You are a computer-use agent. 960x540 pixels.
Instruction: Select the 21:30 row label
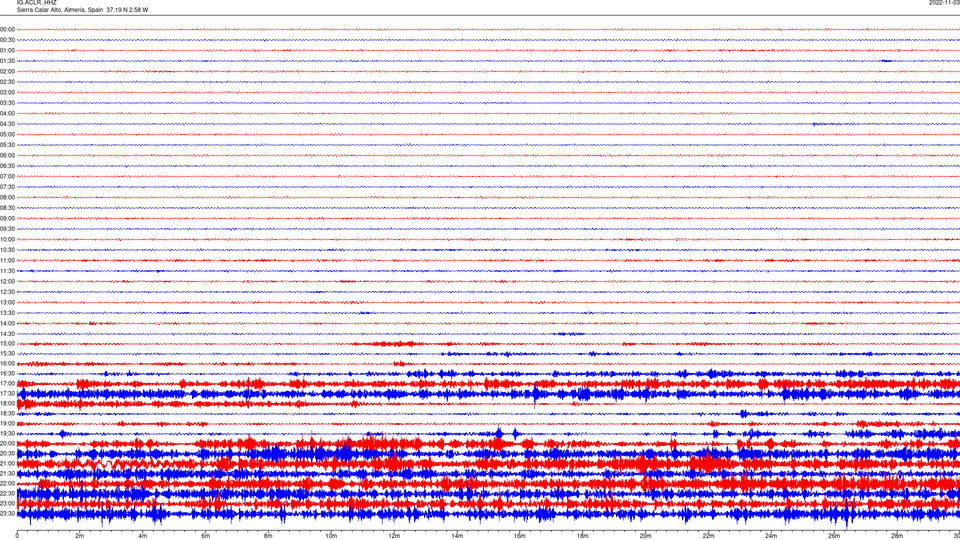coord(7,473)
